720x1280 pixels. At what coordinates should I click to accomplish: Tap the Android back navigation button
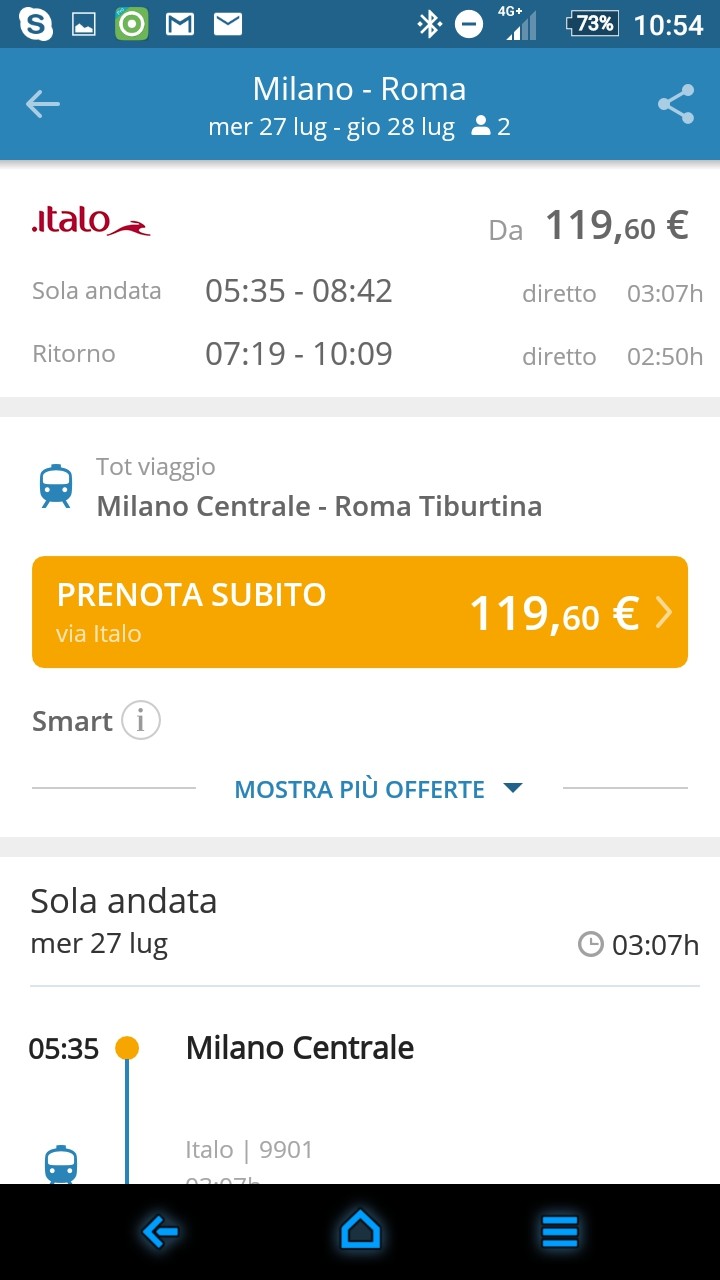tap(160, 1232)
